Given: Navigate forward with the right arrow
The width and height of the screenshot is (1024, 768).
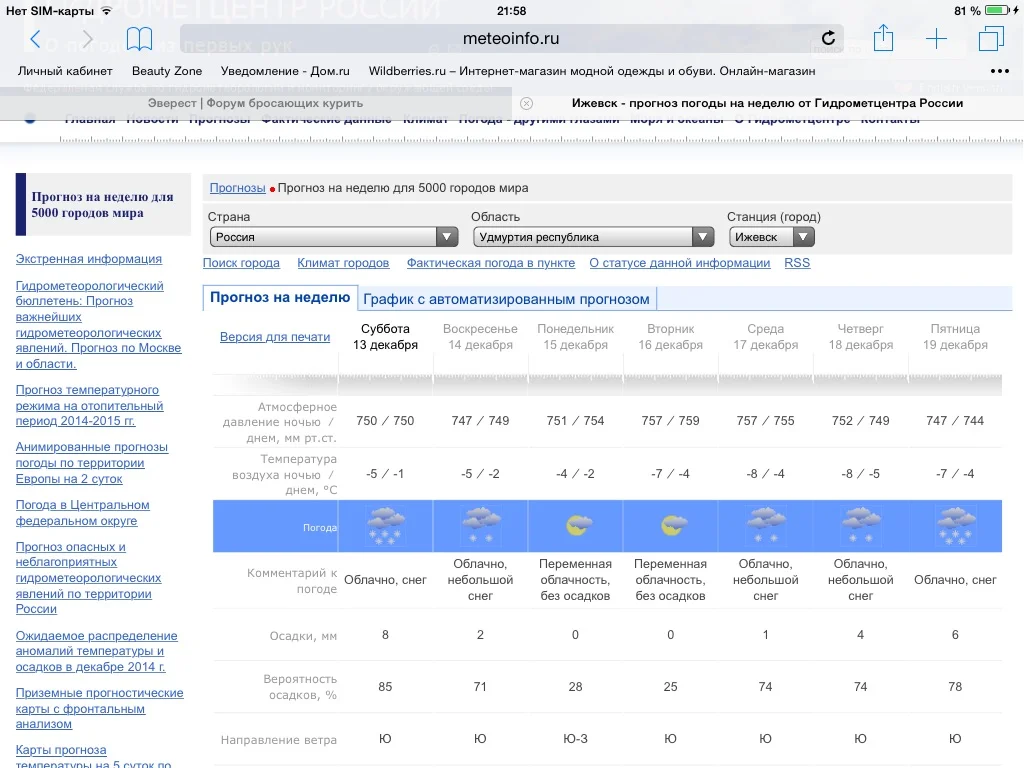Looking at the screenshot, I should [x=87, y=38].
